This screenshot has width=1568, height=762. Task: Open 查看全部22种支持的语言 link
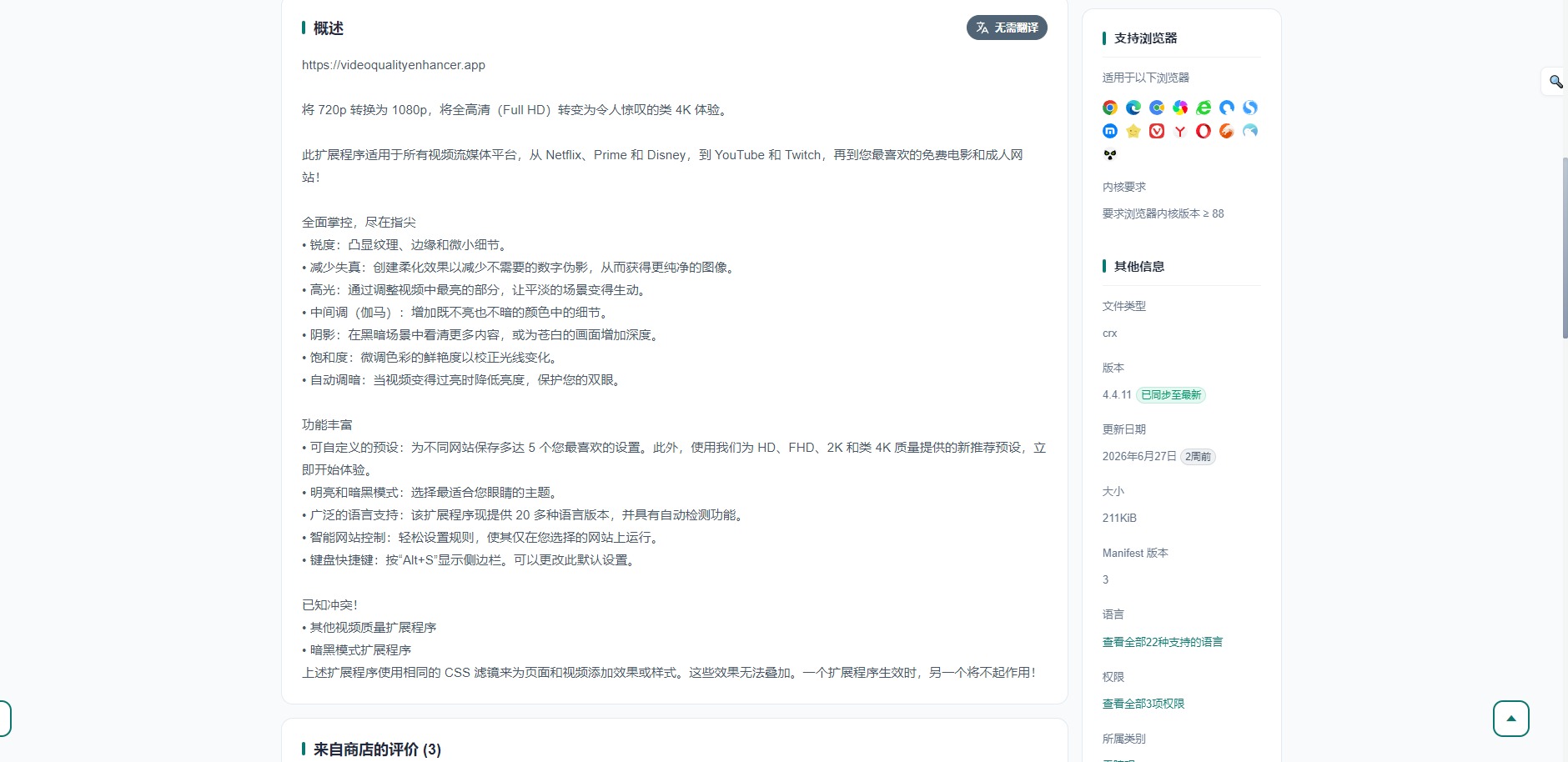1163,642
